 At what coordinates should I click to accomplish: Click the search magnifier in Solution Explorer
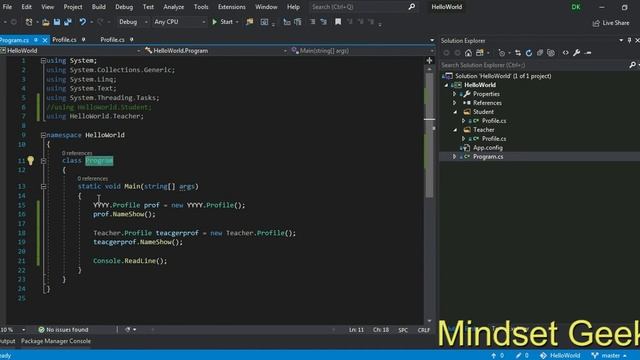[x=632, y=65]
